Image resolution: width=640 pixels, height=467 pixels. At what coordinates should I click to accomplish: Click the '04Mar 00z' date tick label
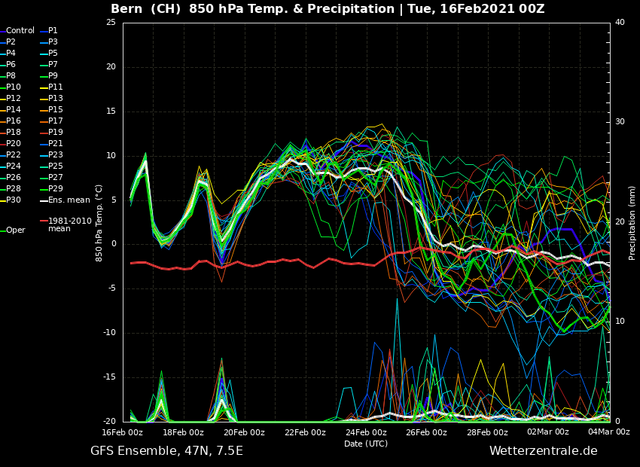point(610,432)
